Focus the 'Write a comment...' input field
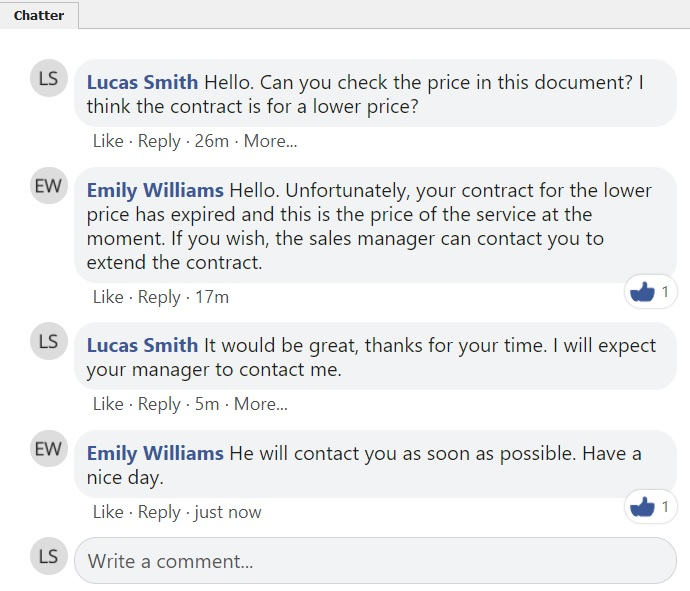690x591 pixels. [x=375, y=561]
